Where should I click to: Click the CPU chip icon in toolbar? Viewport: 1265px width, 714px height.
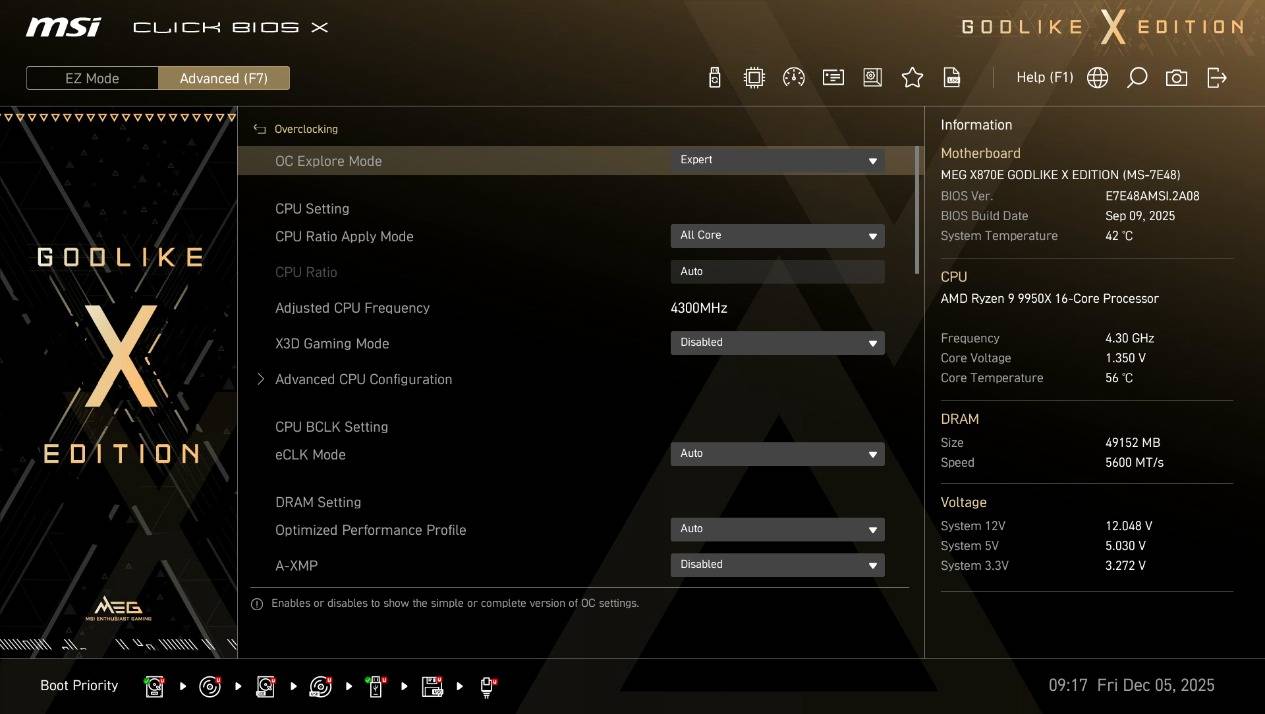[x=754, y=78]
